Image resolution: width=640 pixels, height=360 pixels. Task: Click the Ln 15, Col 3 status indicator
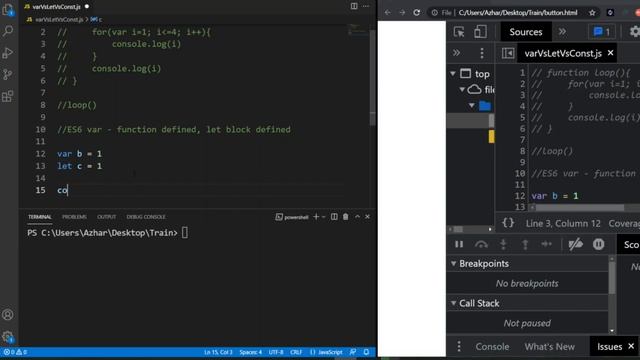218,352
